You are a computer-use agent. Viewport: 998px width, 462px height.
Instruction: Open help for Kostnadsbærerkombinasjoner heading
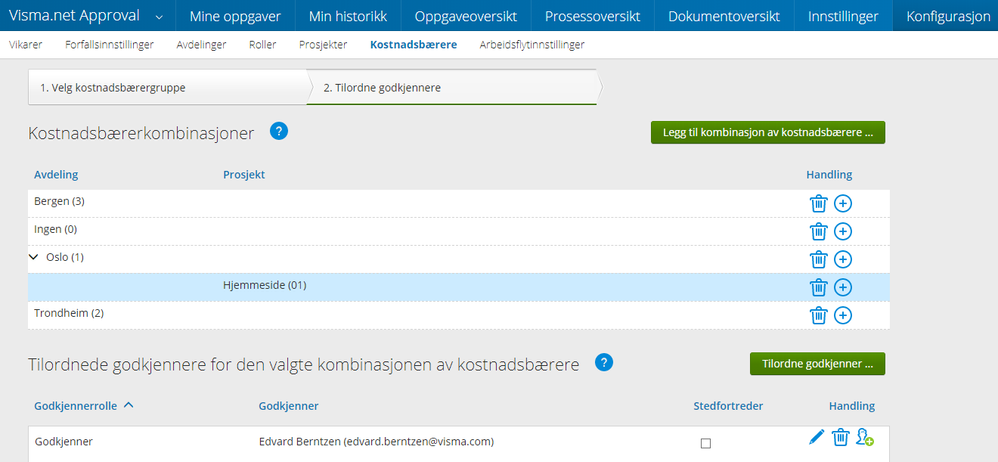279,131
